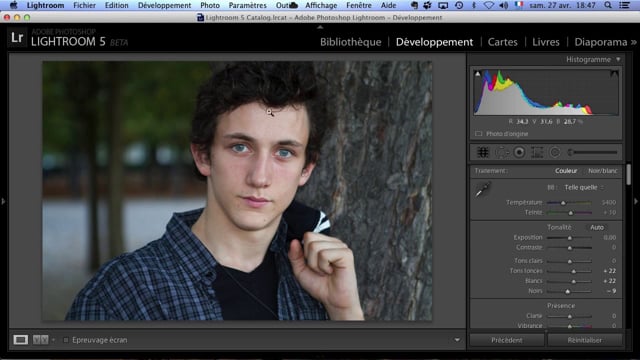Collapse the top module panel arrow
Viewport: 640px width, 360px height.
pos(320,27)
